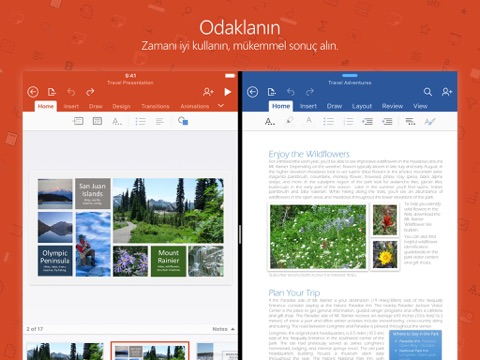This screenshot has width=480, height=360.
Task: Open text alignment options in PowerPoint
Action: click(160, 121)
